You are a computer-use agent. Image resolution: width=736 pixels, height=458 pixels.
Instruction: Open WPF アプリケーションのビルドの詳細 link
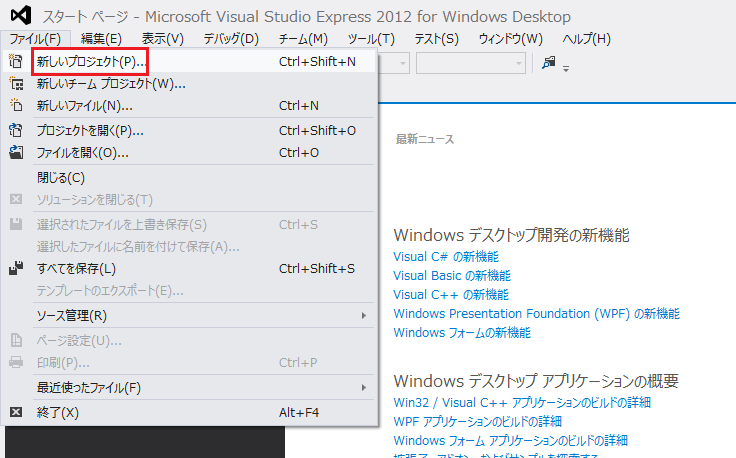[477, 421]
